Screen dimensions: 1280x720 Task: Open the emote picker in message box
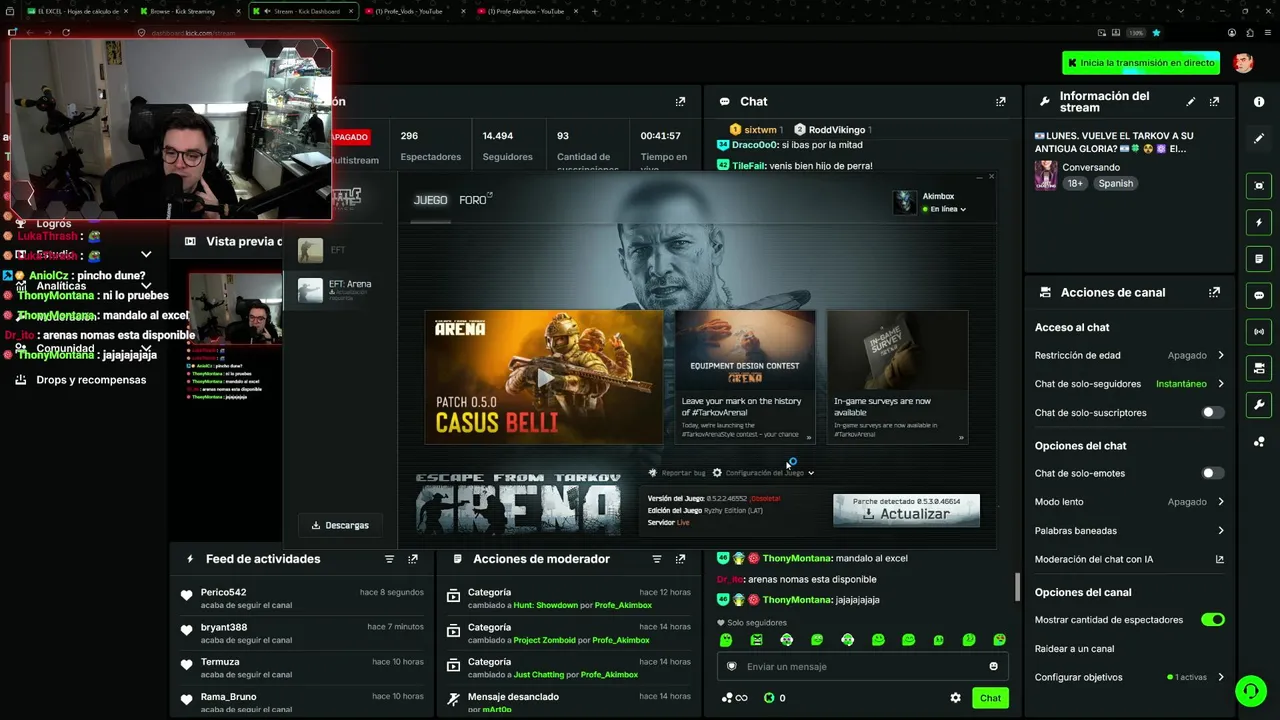pyautogui.click(x=993, y=666)
